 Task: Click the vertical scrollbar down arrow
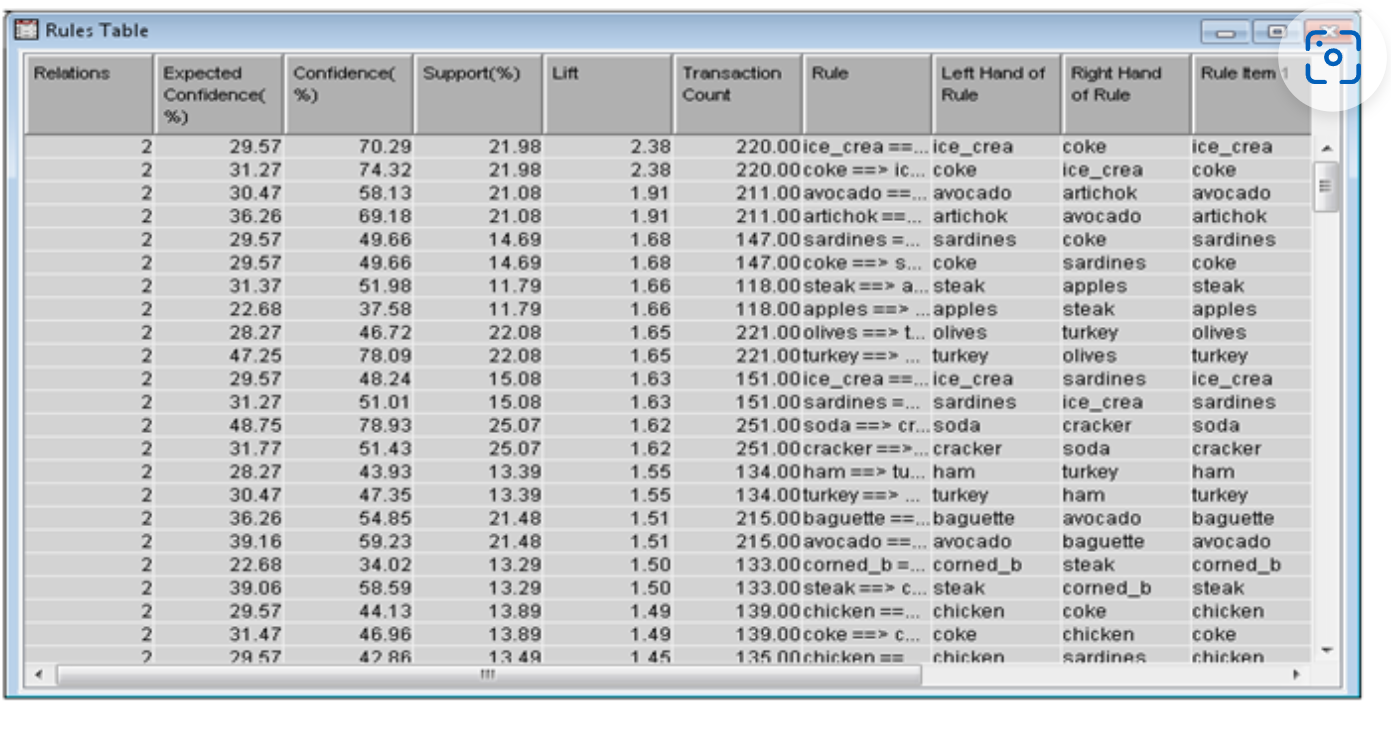point(1326,649)
